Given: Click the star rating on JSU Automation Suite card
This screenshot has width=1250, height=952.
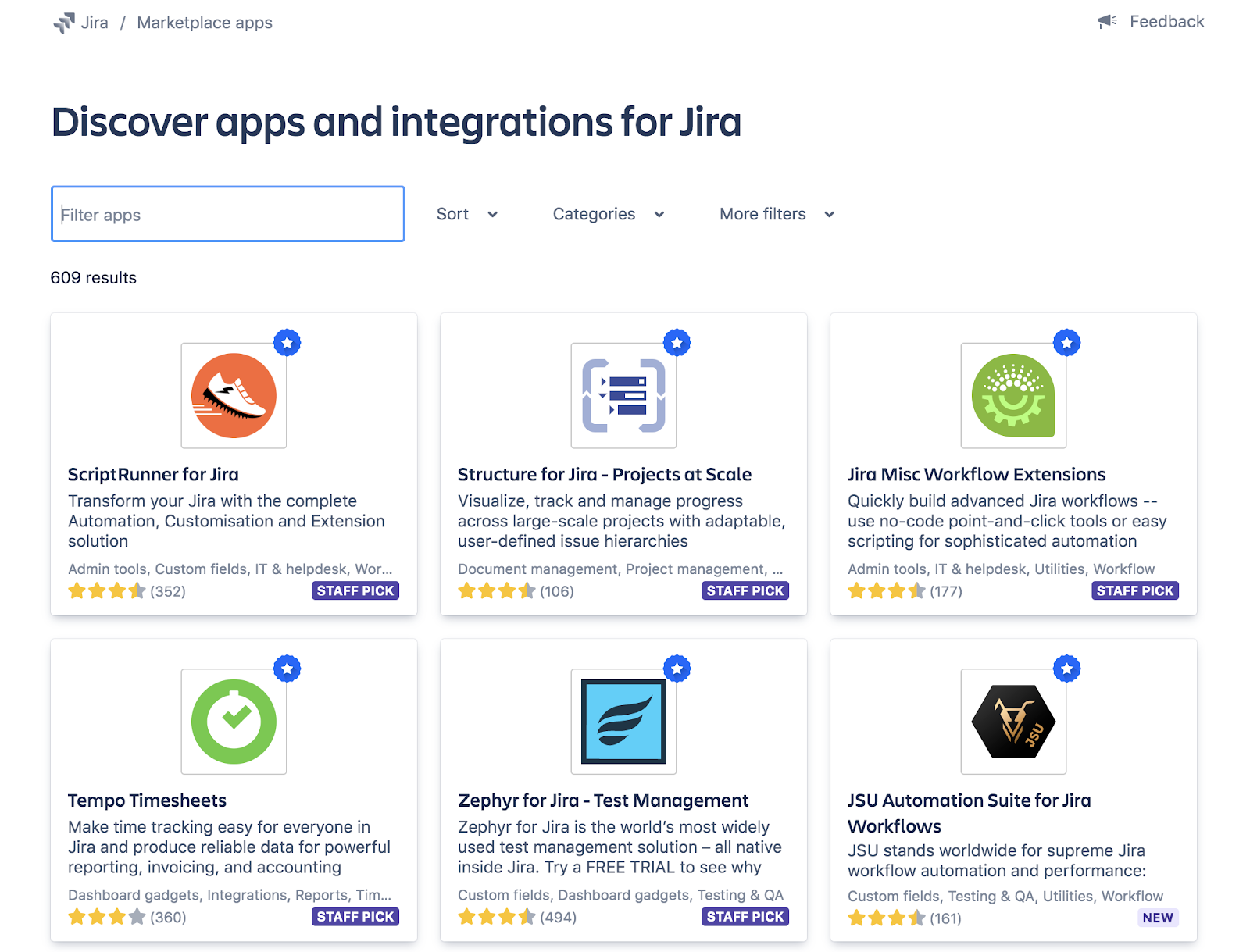Looking at the screenshot, I should (887, 918).
